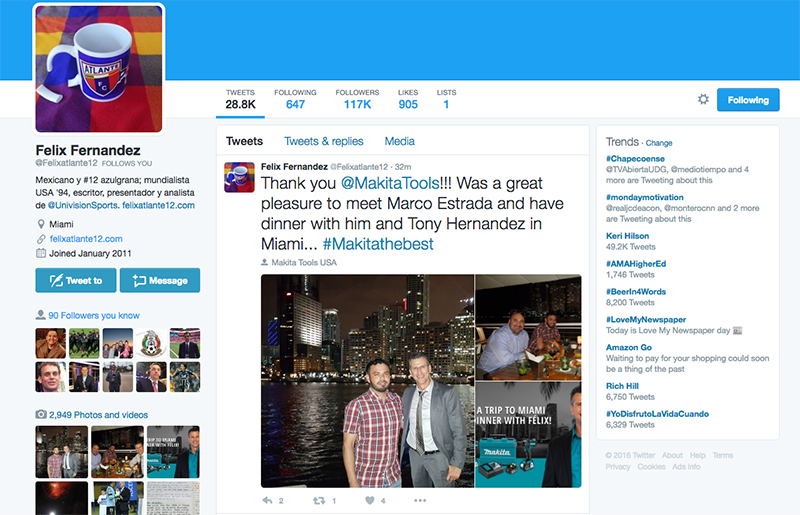Open the #LoveMyNewspaper trend
800x515 pixels.
click(x=646, y=320)
